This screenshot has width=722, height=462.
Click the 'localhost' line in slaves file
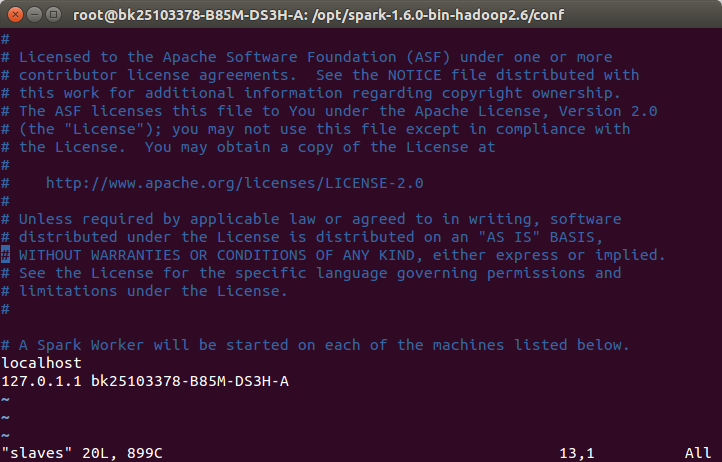pyautogui.click(x=41, y=363)
